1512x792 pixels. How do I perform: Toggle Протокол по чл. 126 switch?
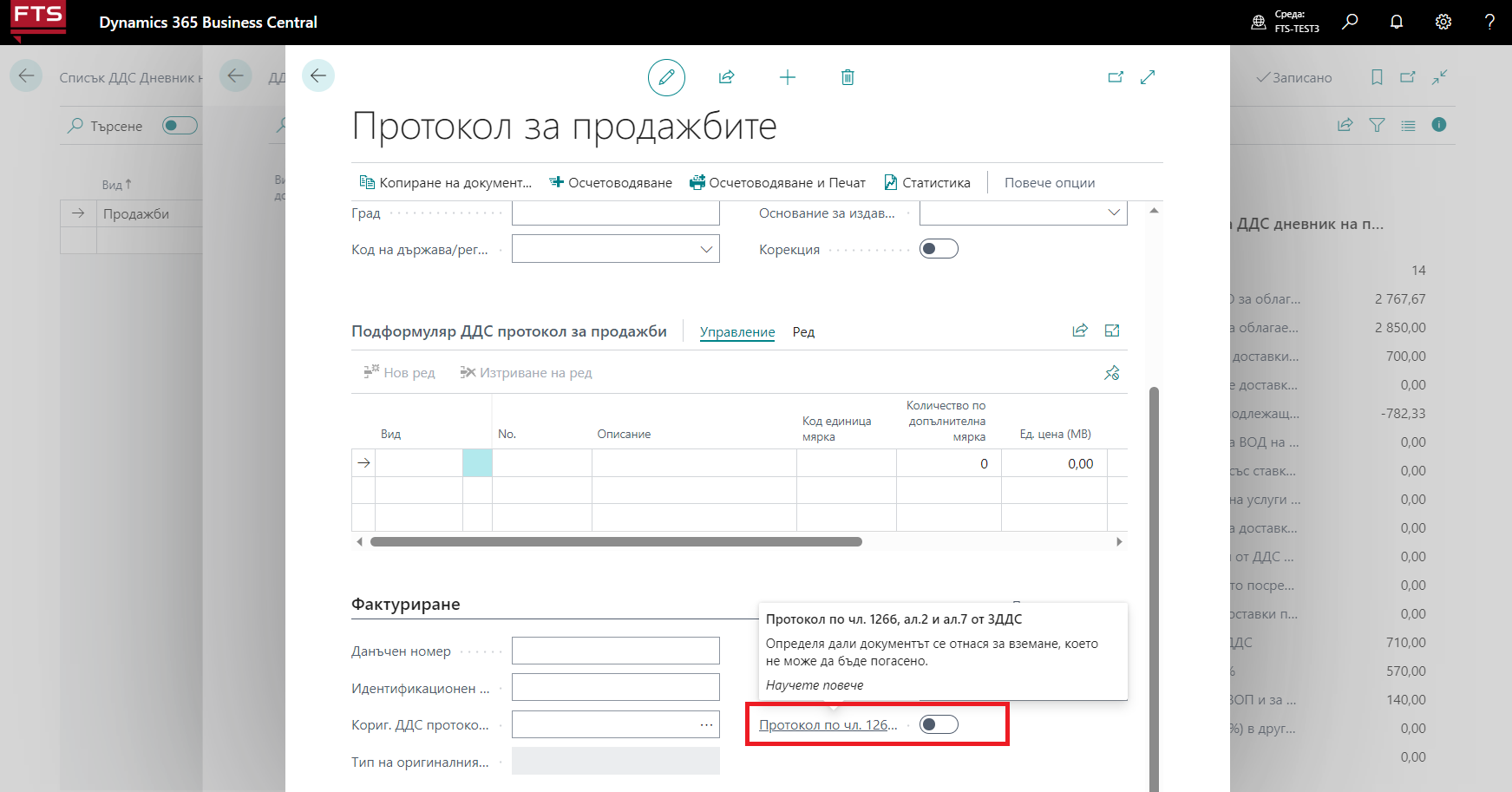click(939, 724)
